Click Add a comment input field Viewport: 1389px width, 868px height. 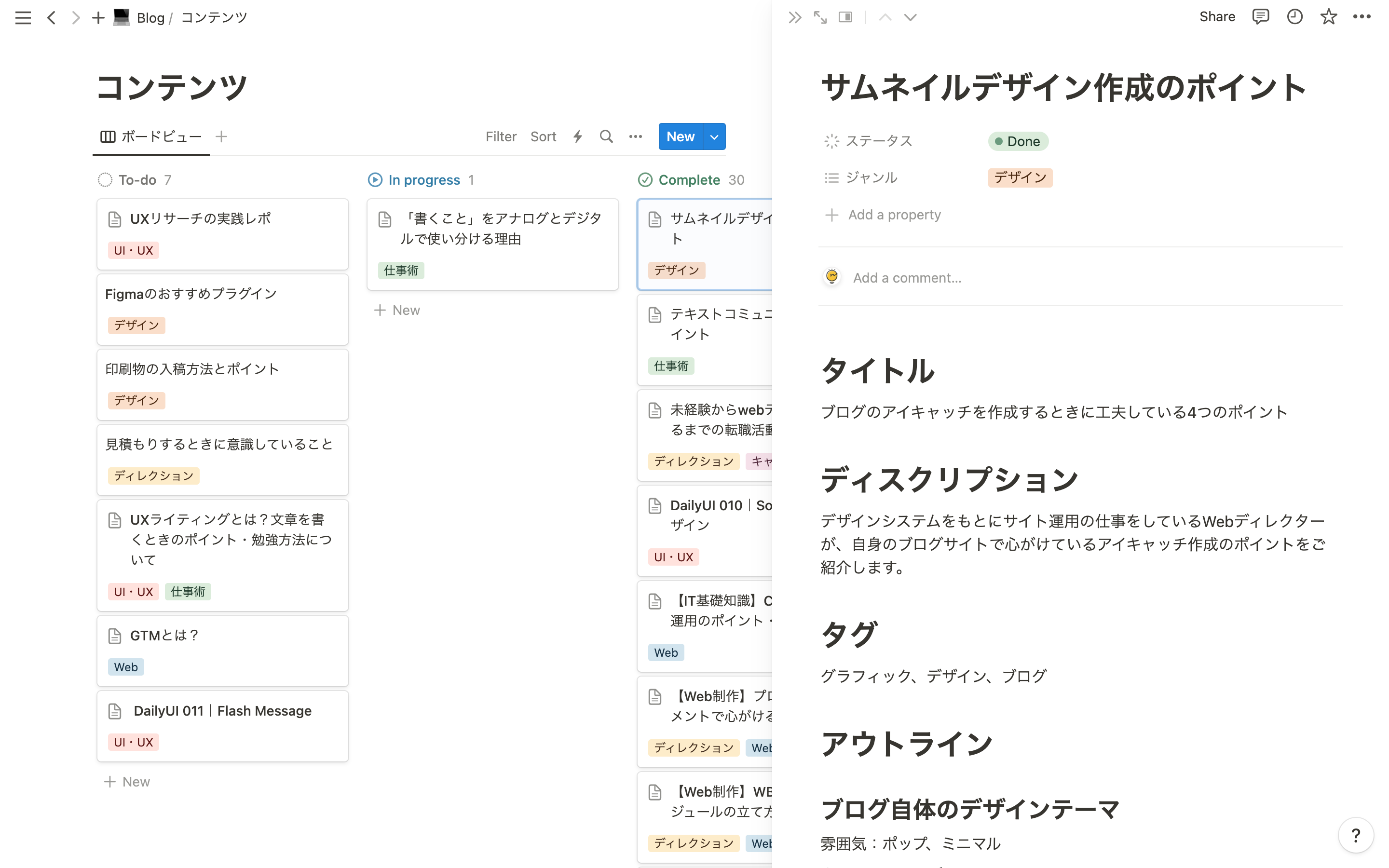[x=906, y=277]
